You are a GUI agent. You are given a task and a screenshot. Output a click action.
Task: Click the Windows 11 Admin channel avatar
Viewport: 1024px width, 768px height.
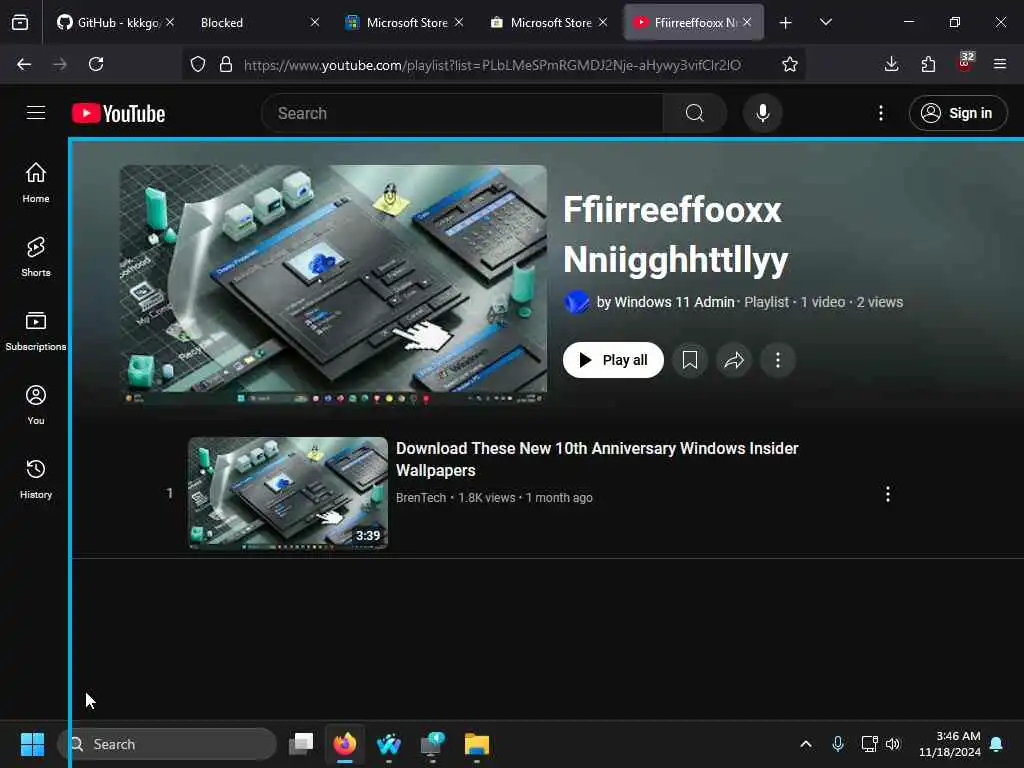tap(577, 302)
